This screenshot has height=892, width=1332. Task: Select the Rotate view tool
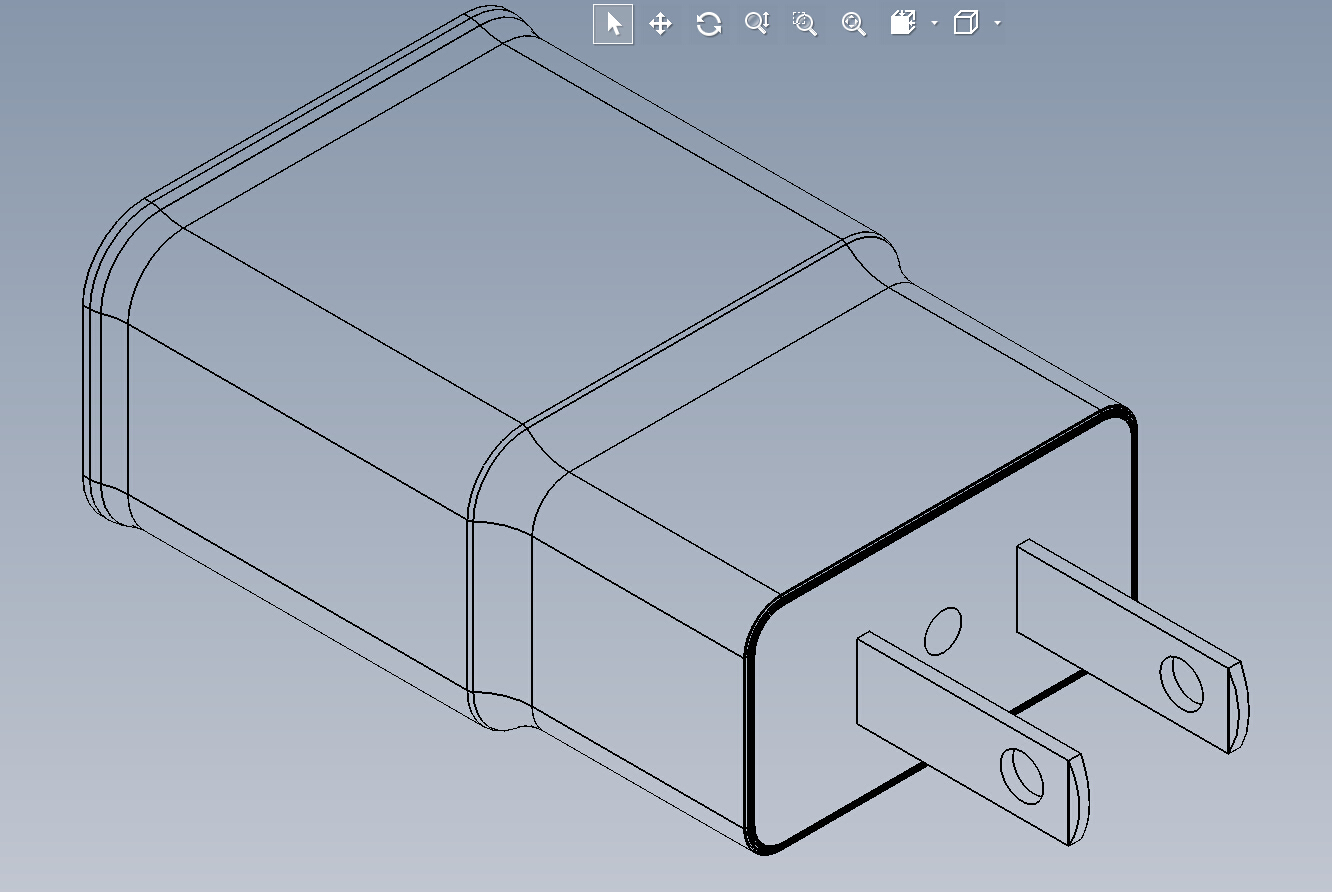click(x=709, y=24)
